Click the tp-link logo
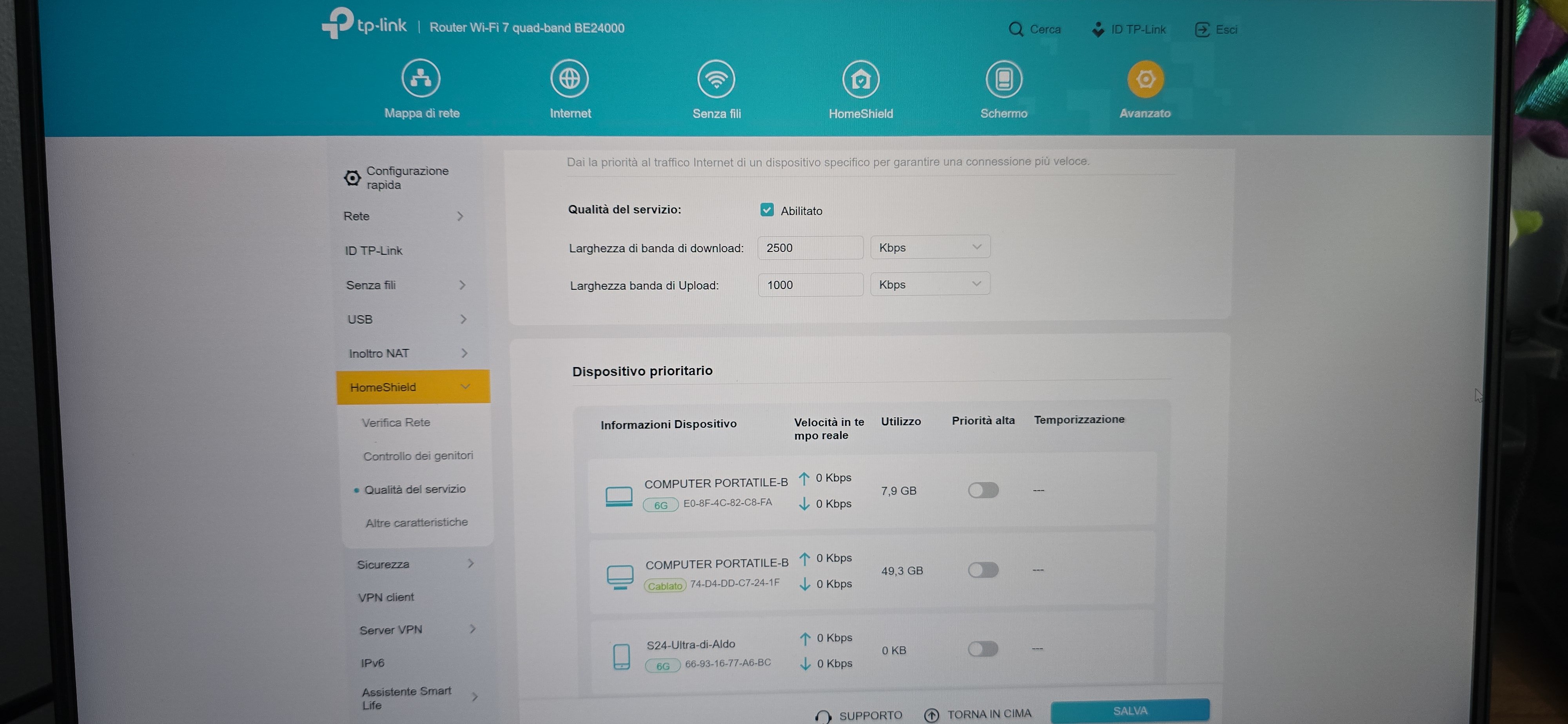1568x724 pixels. [x=364, y=24]
